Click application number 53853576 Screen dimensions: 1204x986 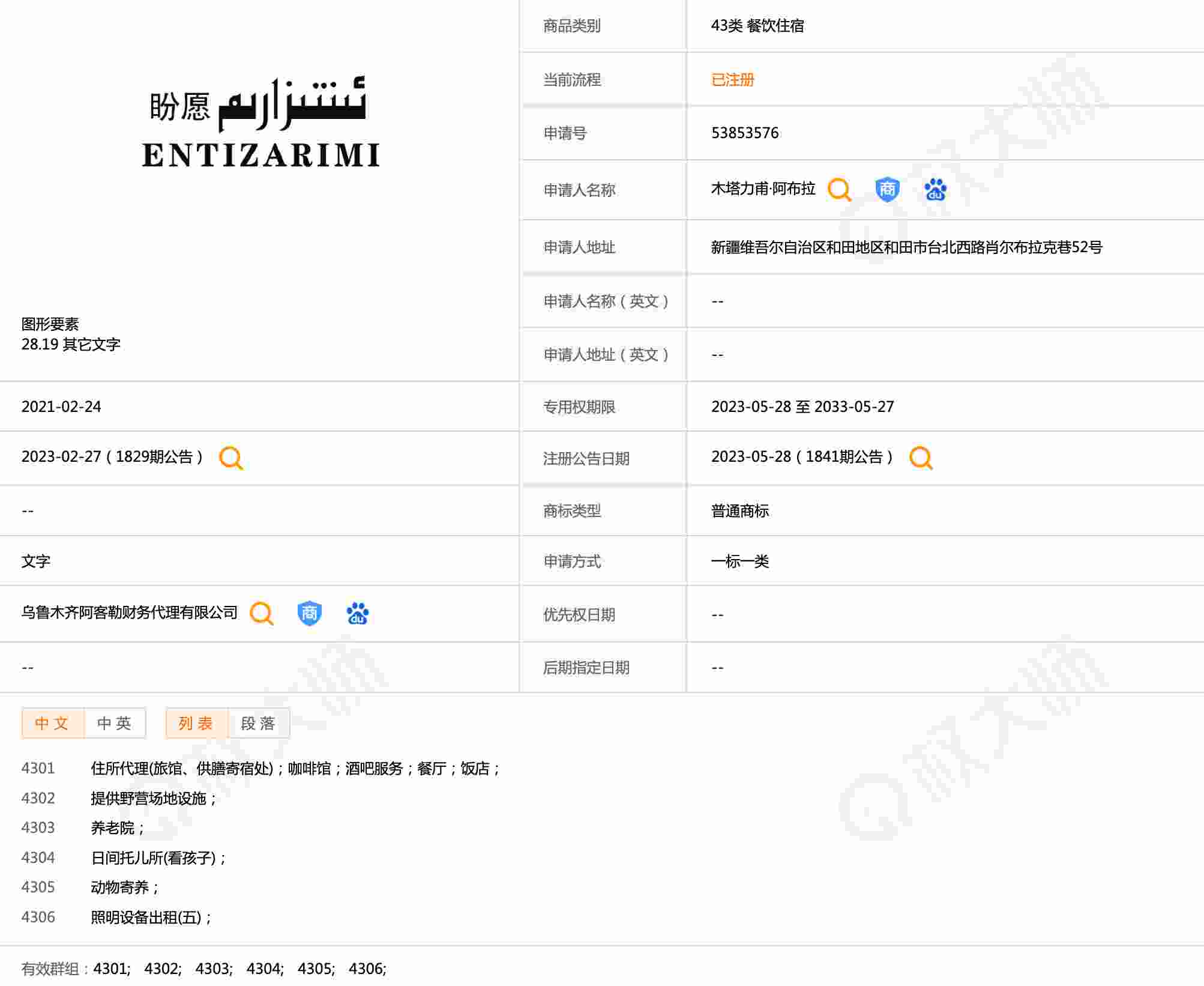click(745, 133)
